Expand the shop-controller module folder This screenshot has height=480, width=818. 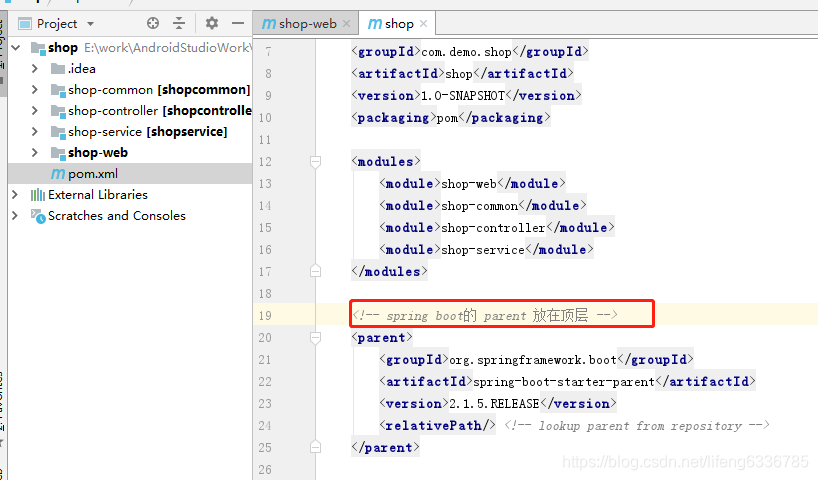click(34, 111)
